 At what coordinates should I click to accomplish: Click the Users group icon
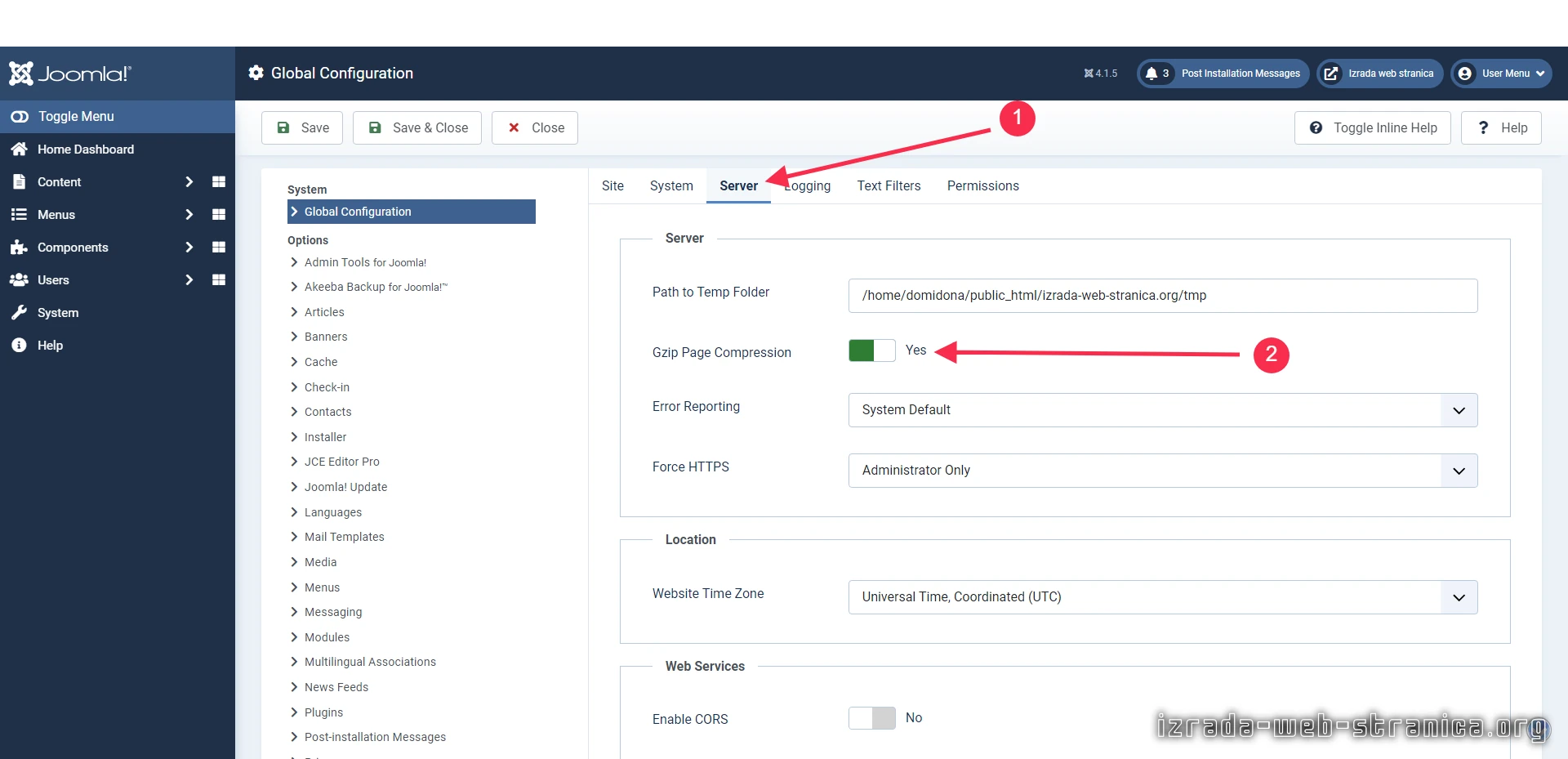[20, 280]
